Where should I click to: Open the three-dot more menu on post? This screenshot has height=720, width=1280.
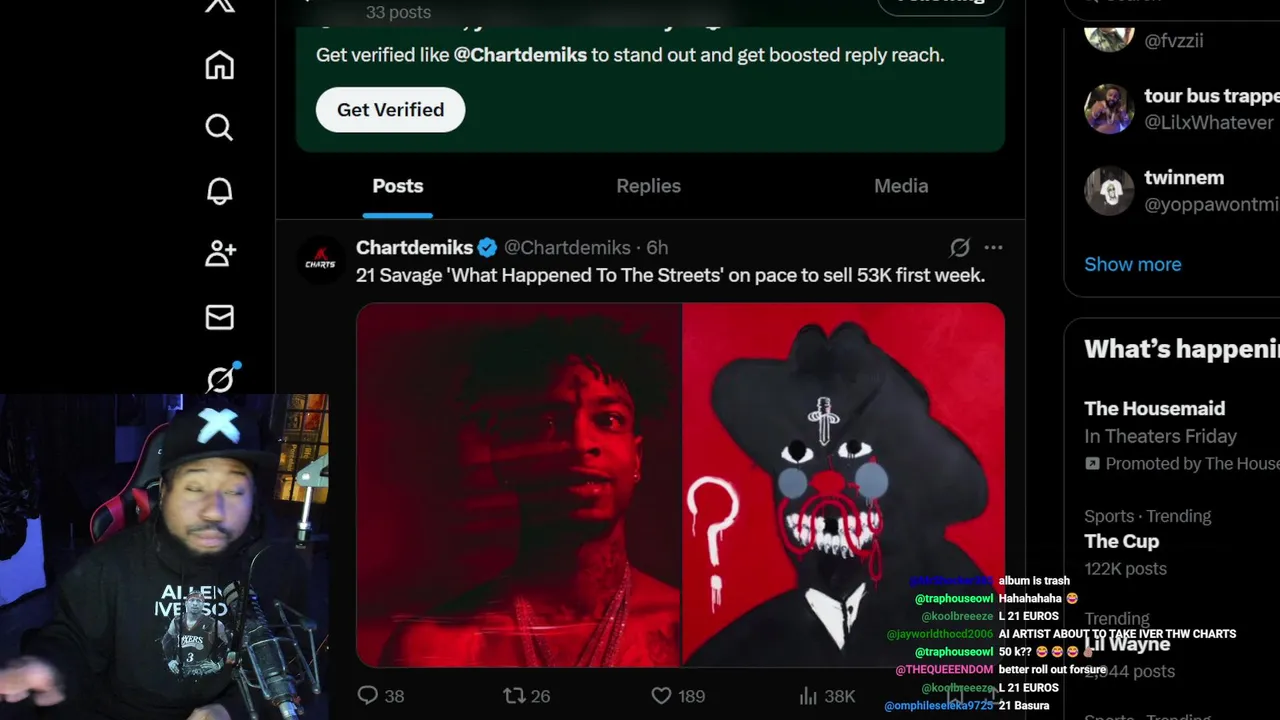click(993, 247)
